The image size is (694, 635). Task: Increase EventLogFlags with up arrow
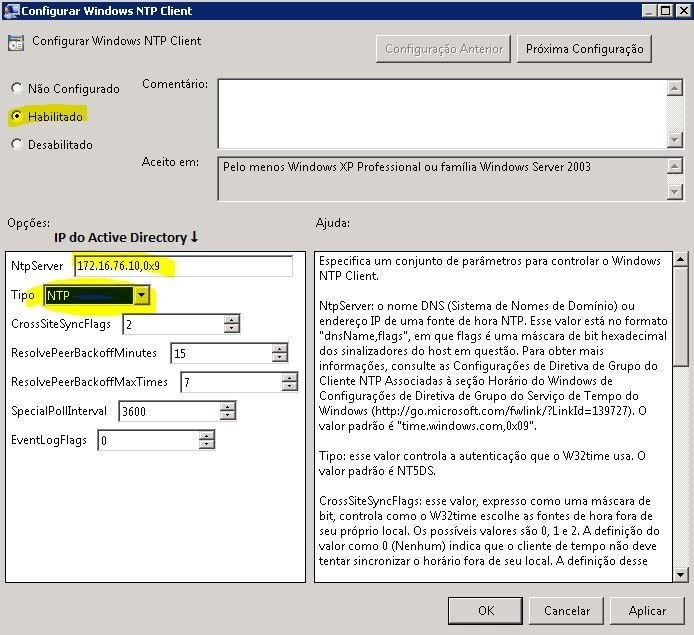pos(207,436)
